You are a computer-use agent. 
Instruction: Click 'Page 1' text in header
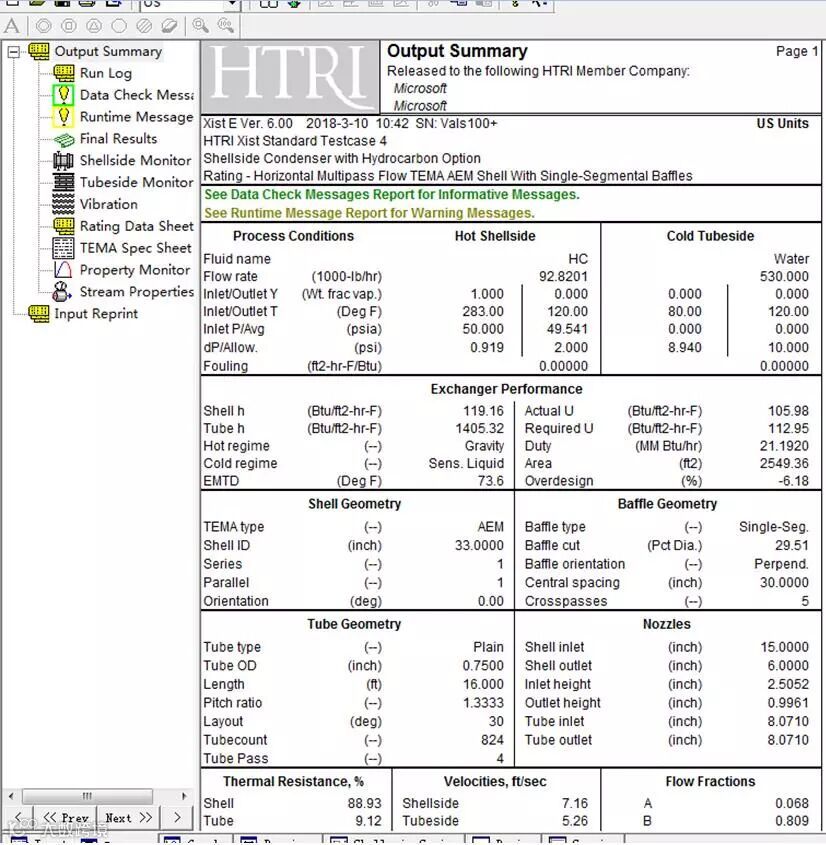click(797, 51)
